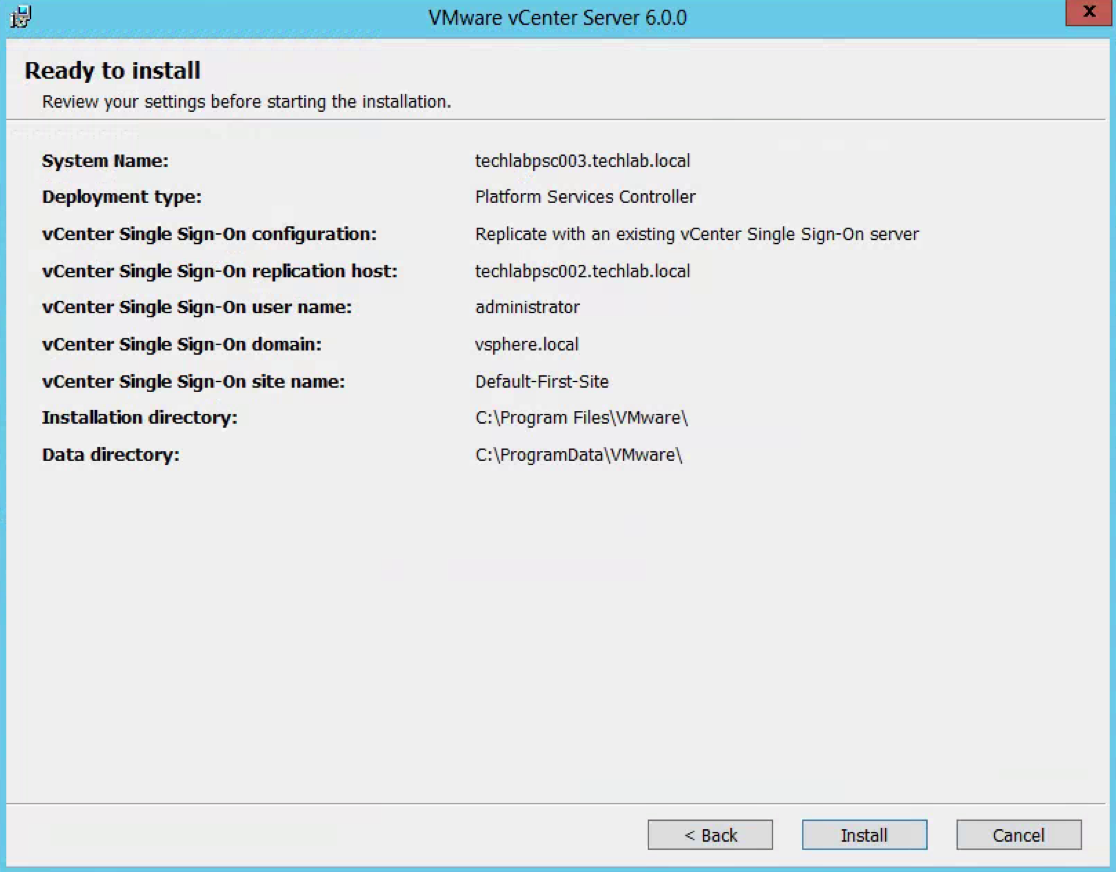This screenshot has width=1116, height=872.
Task: Click the 'Ready to install' heading
Action: click(112, 70)
